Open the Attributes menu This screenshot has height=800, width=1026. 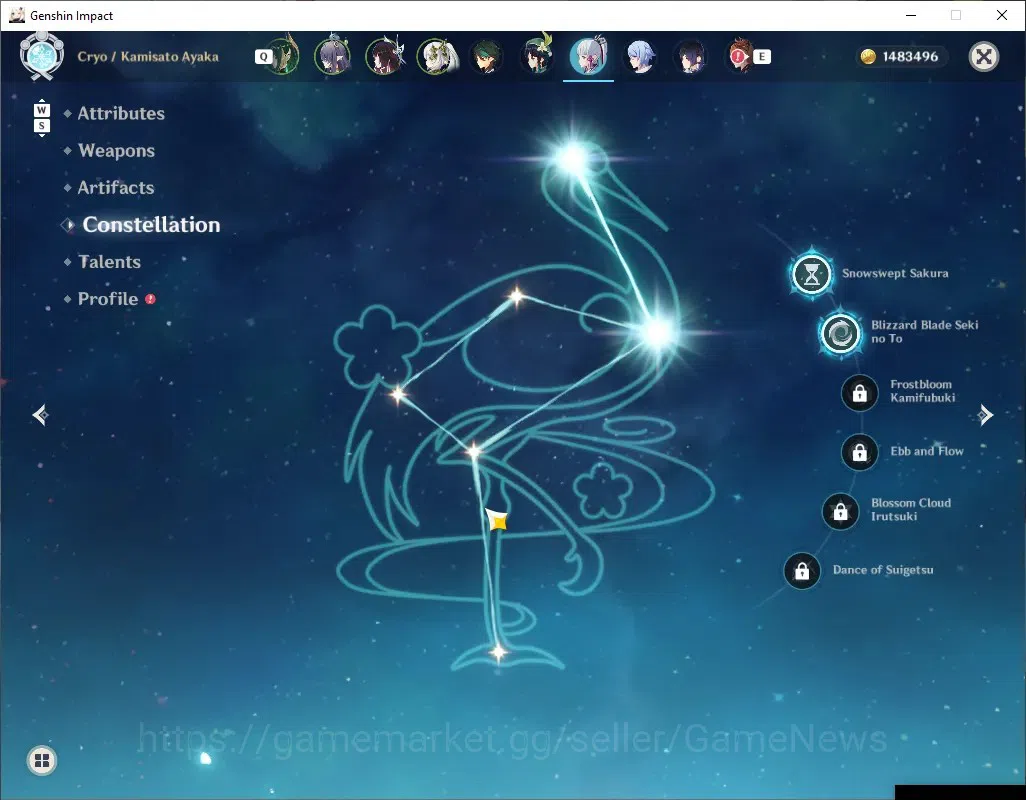pyautogui.click(x=121, y=113)
